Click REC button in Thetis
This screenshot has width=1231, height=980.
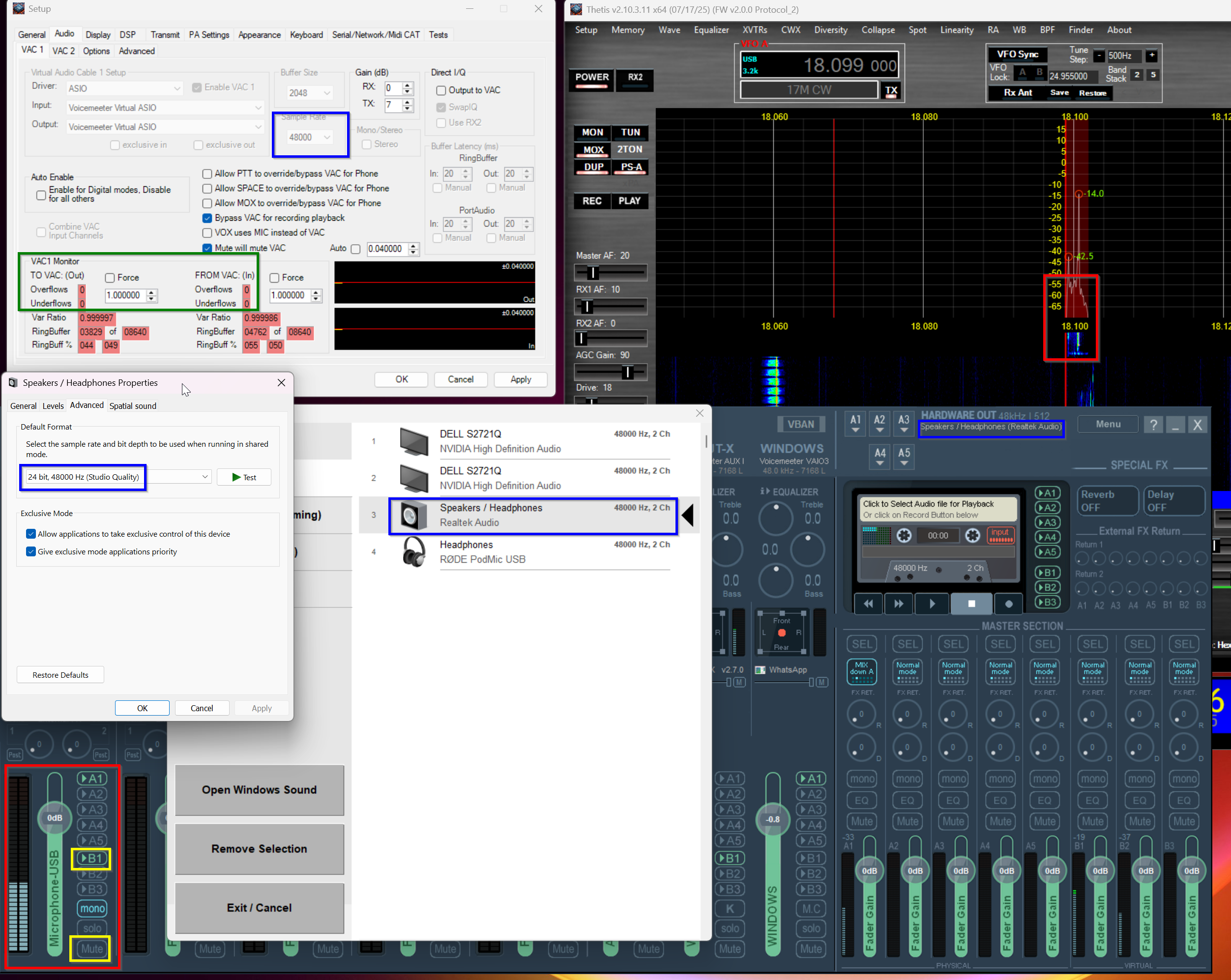(592, 201)
